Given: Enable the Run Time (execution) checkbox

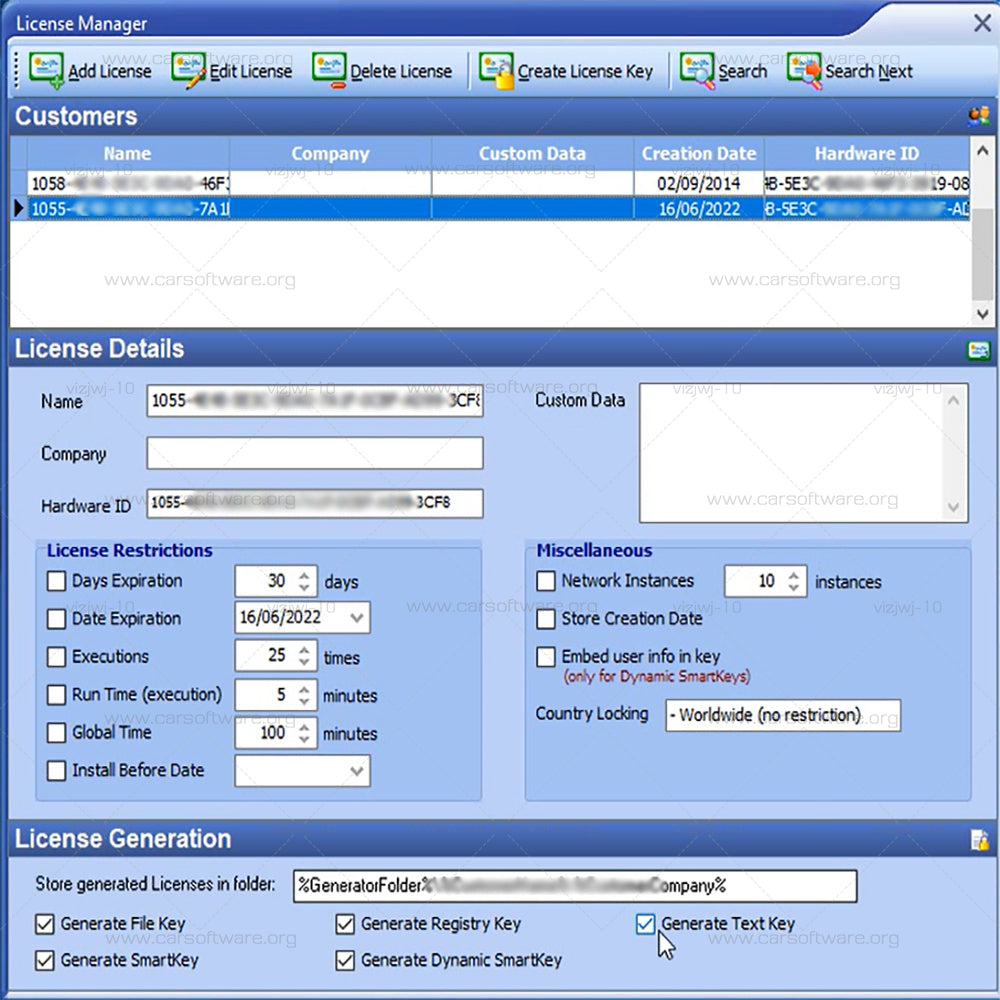Looking at the screenshot, I should [56, 695].
